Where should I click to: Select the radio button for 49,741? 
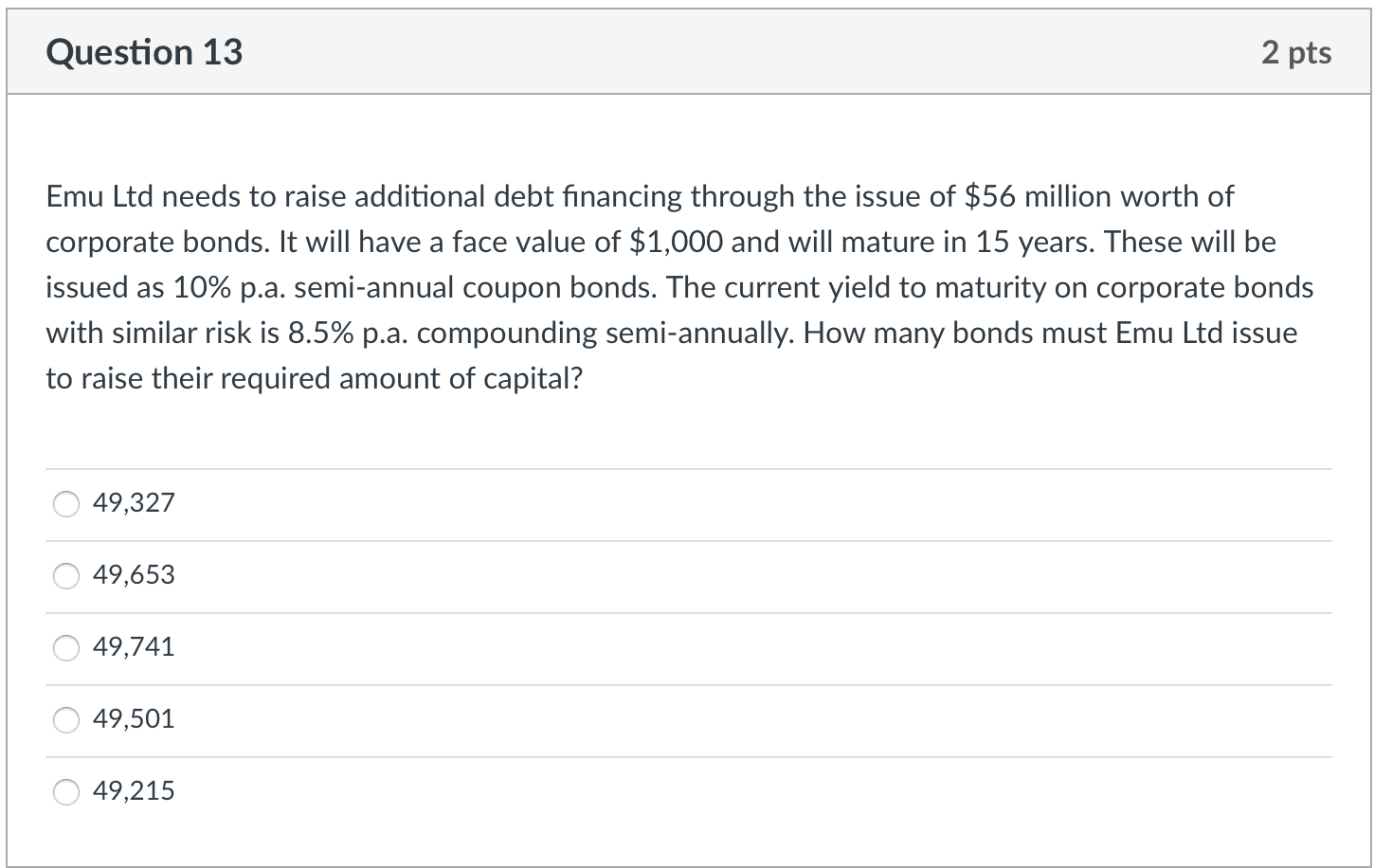click(x=65, y=648)
